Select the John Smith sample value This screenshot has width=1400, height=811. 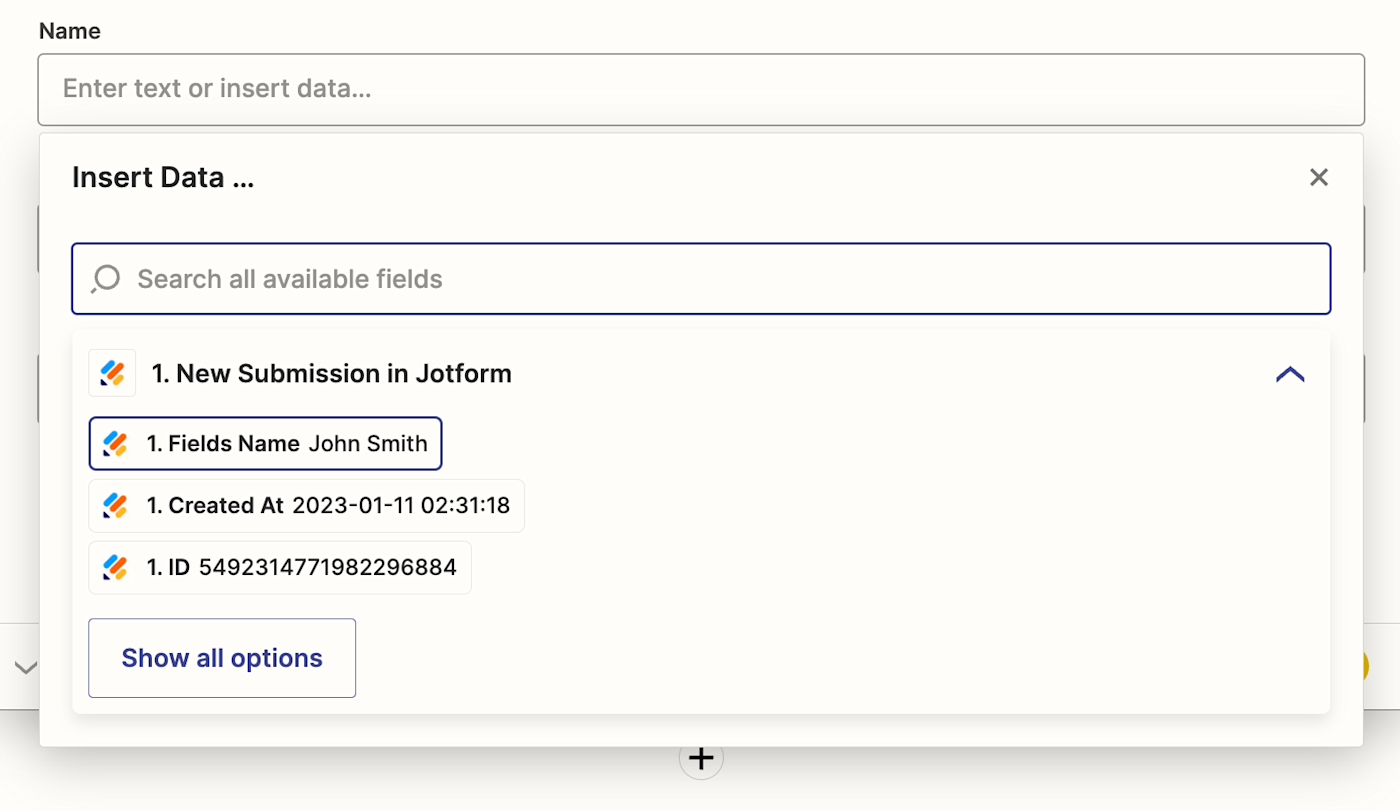pos(367,444)
